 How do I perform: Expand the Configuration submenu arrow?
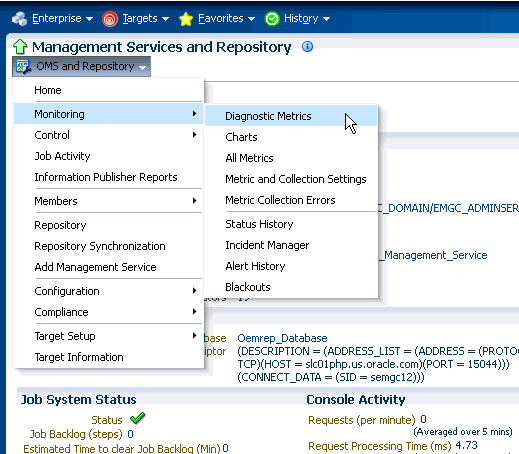point(195,291)
